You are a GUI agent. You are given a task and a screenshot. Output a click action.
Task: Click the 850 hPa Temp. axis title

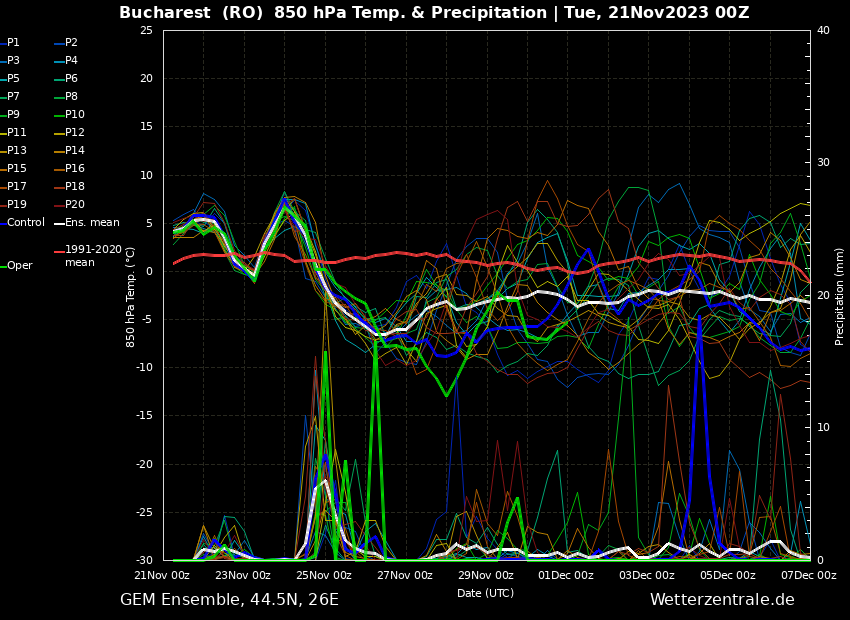[131, 296]
